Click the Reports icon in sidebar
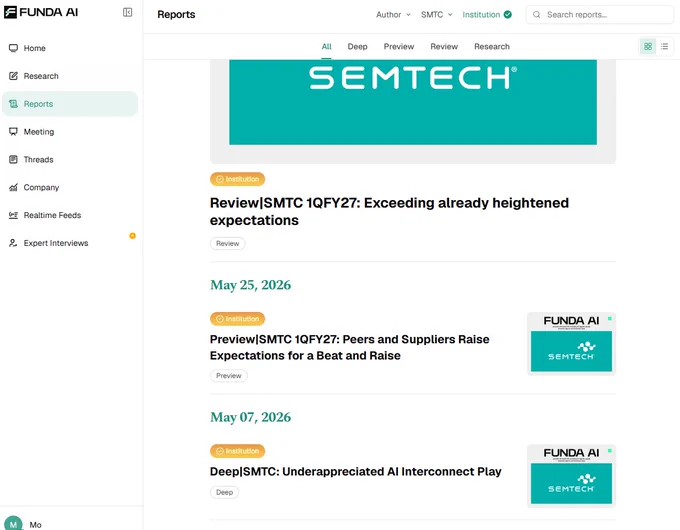680x530 pixels. 13,104
